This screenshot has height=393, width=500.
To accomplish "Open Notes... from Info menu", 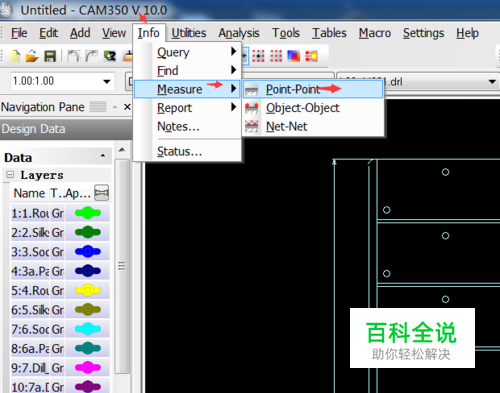I will 187,126.
